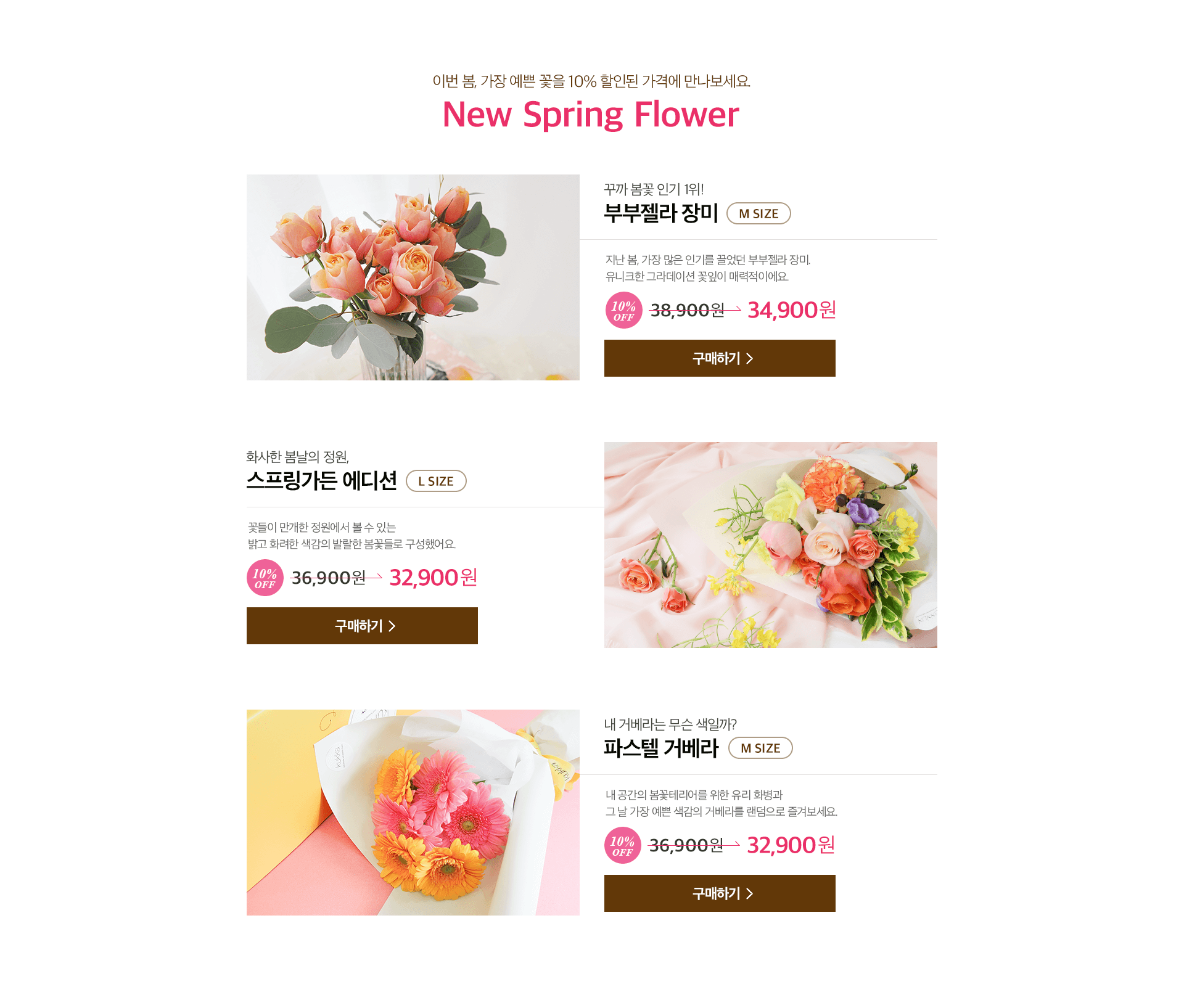Click the 구매하기 button for 스프링가든 에디션
The height and width of the screenshot is (1008, 1184).
(362, 626)
